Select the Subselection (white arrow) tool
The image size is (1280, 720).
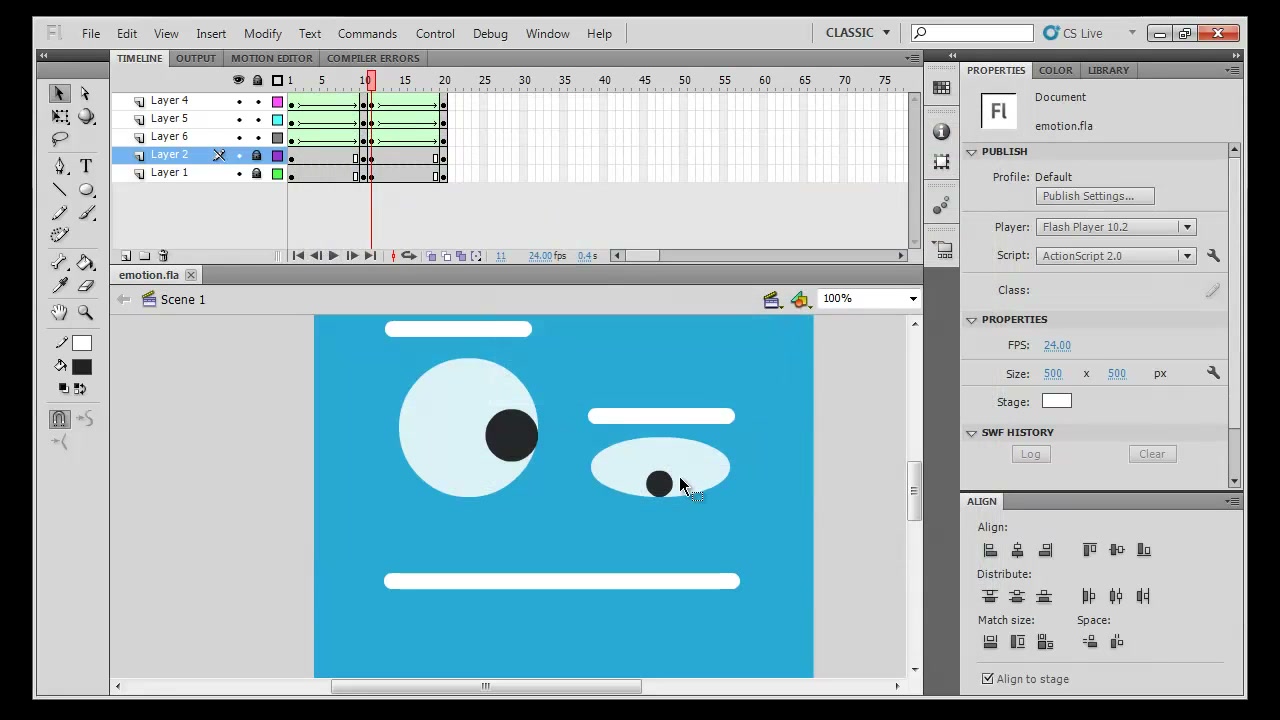(85, 93)
